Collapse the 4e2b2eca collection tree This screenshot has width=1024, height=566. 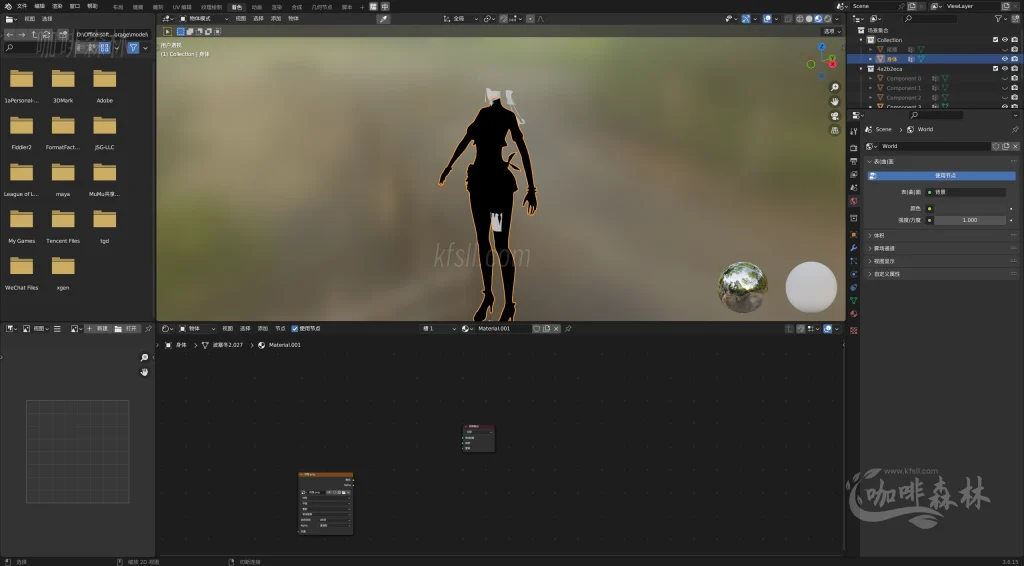861,69
